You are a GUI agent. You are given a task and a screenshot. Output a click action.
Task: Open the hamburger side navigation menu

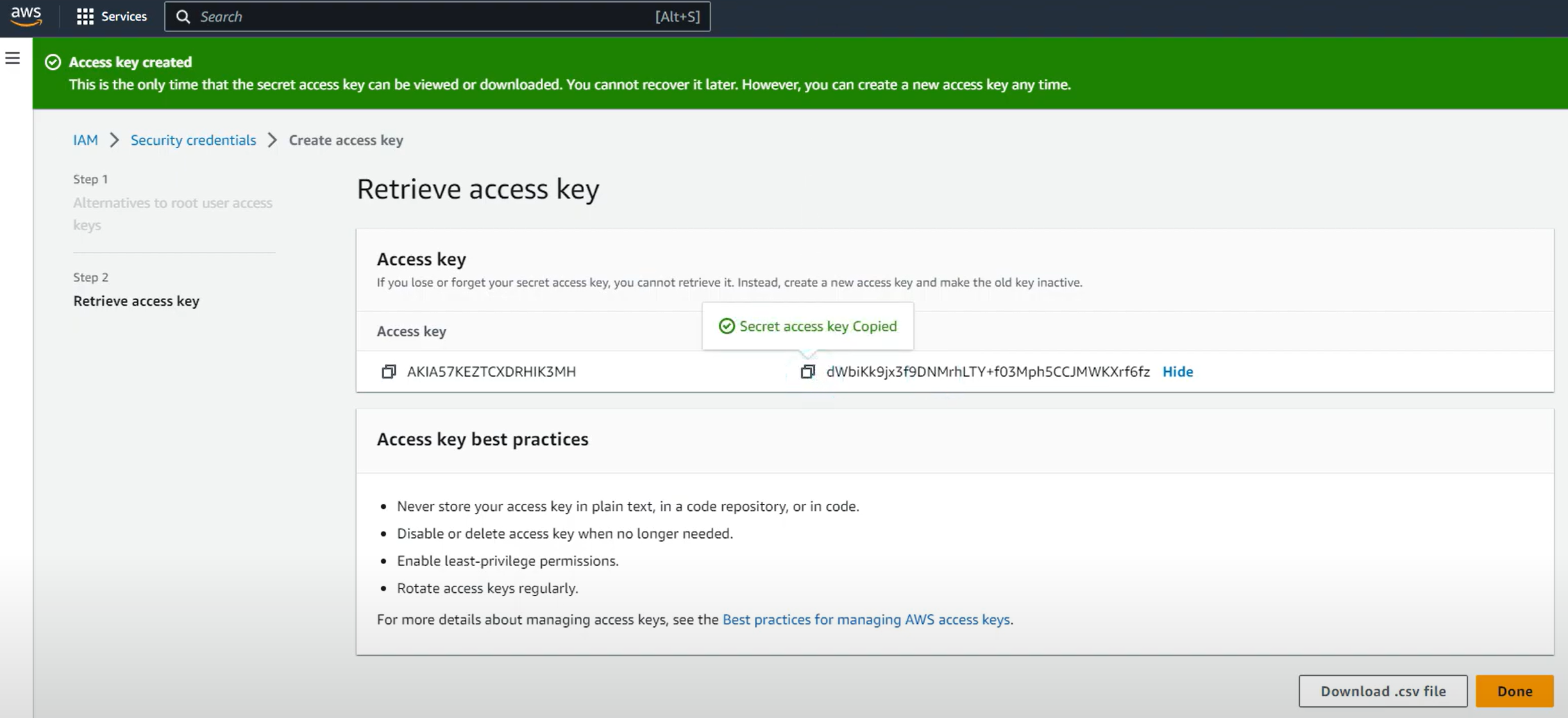click(x=13, y=58)
